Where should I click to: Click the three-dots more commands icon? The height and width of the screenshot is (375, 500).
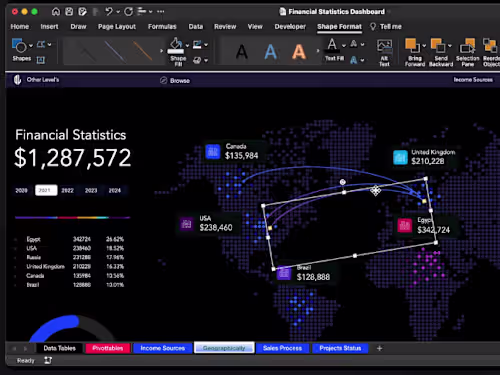pos(161,12)
